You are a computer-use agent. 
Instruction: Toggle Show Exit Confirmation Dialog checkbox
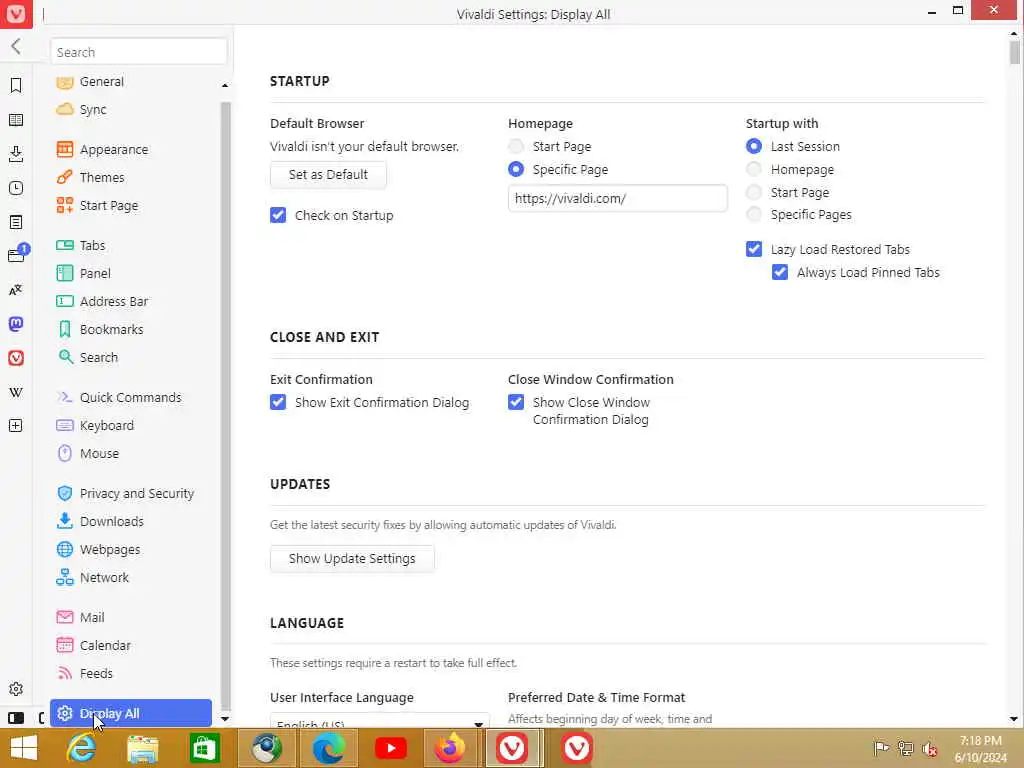[278, 402]
